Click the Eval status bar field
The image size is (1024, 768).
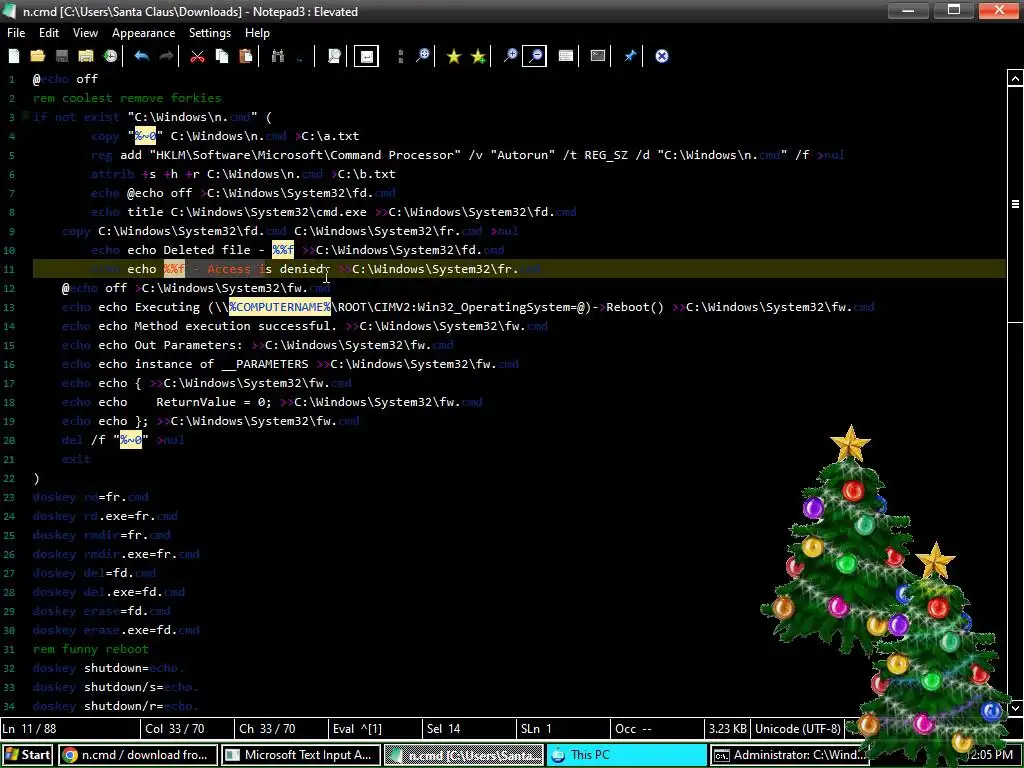point(375,728)
